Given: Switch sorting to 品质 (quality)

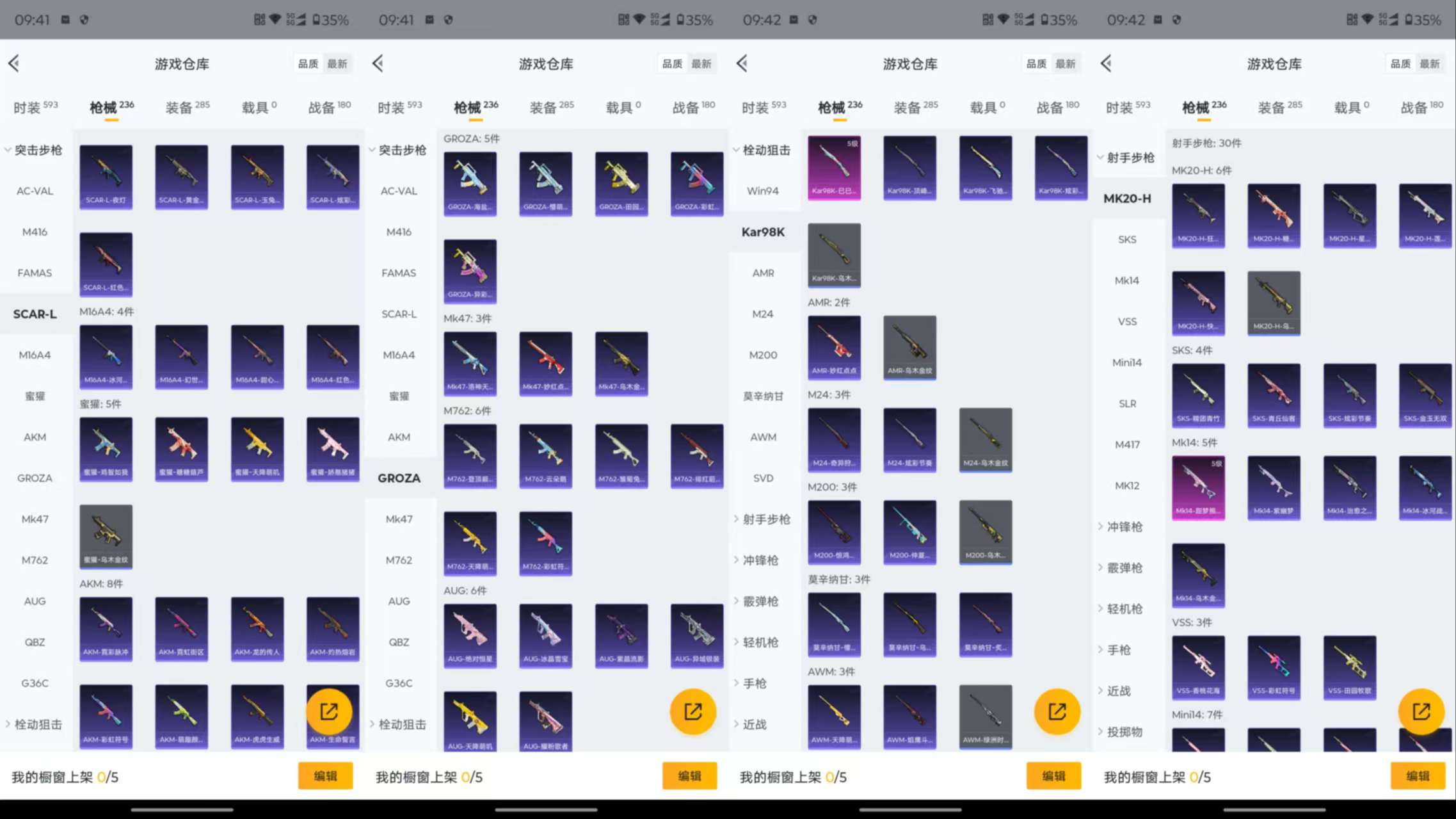Looking at the screenshot, I should (x=307, y=63).
